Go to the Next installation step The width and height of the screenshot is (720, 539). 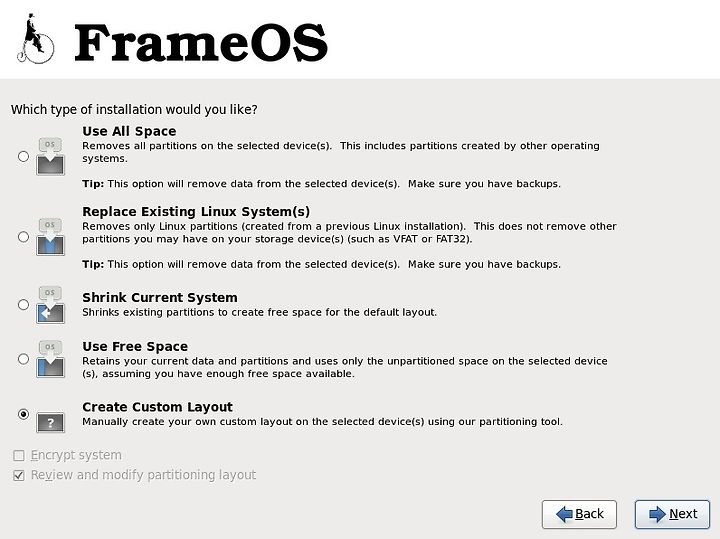[672, 514]
